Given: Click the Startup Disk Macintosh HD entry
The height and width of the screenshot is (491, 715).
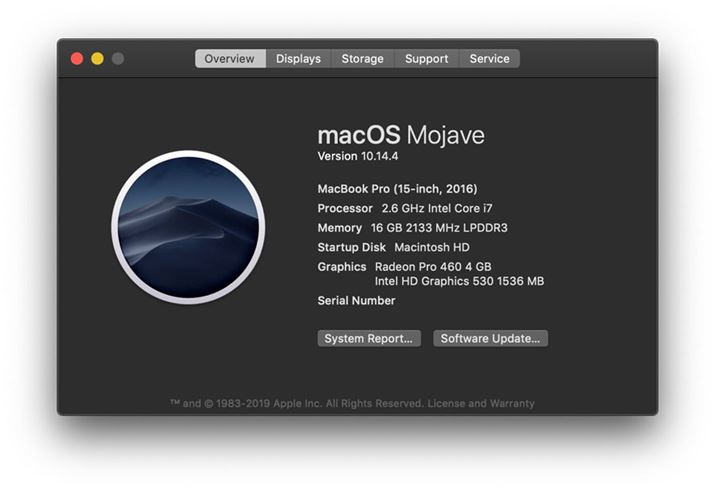Looking at the screenshot, I should coord(393,247).
